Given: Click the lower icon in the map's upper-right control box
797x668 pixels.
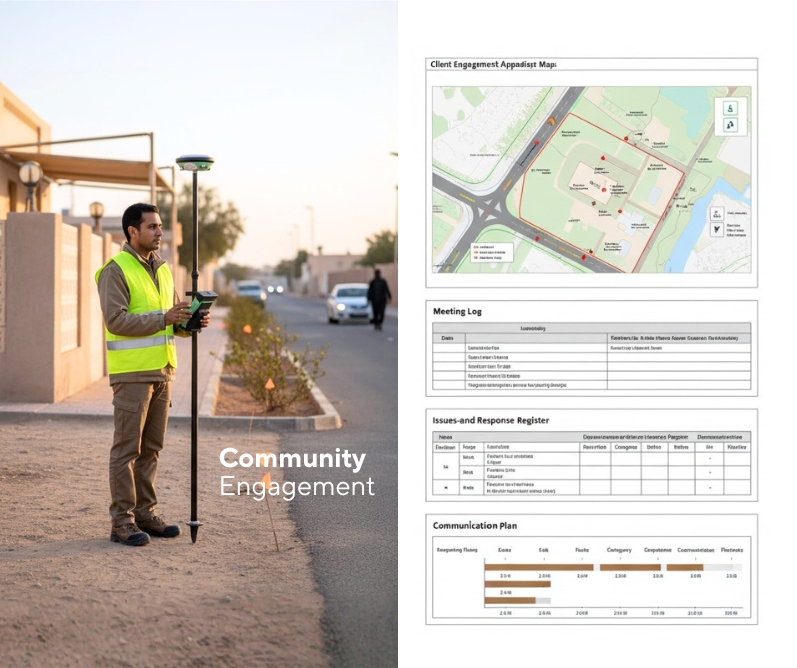Looking at the screenshot, I should point(730,125).
